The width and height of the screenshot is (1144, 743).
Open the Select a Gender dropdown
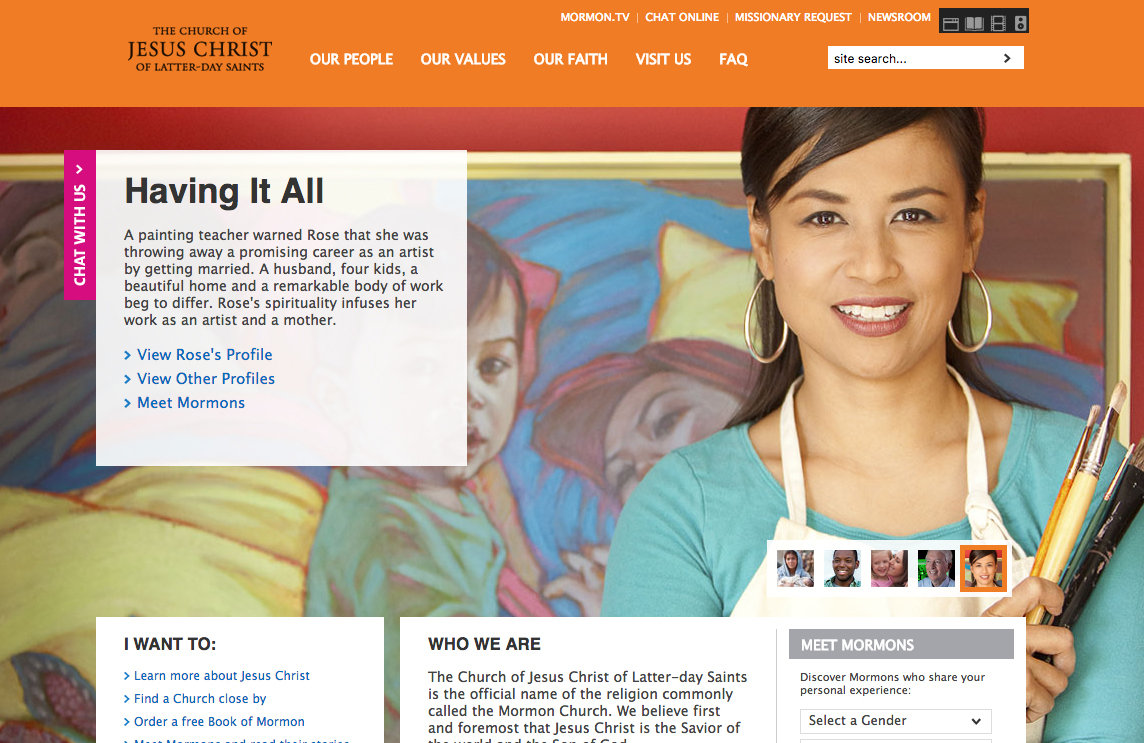(895, 721)
